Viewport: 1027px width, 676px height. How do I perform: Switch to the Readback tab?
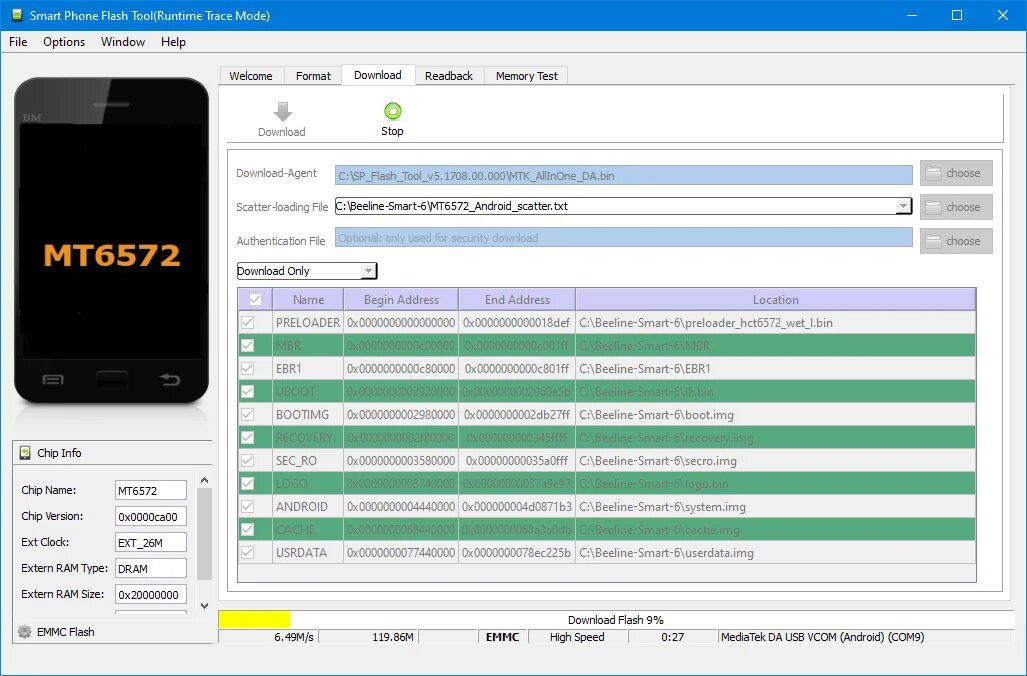(449, 76)
